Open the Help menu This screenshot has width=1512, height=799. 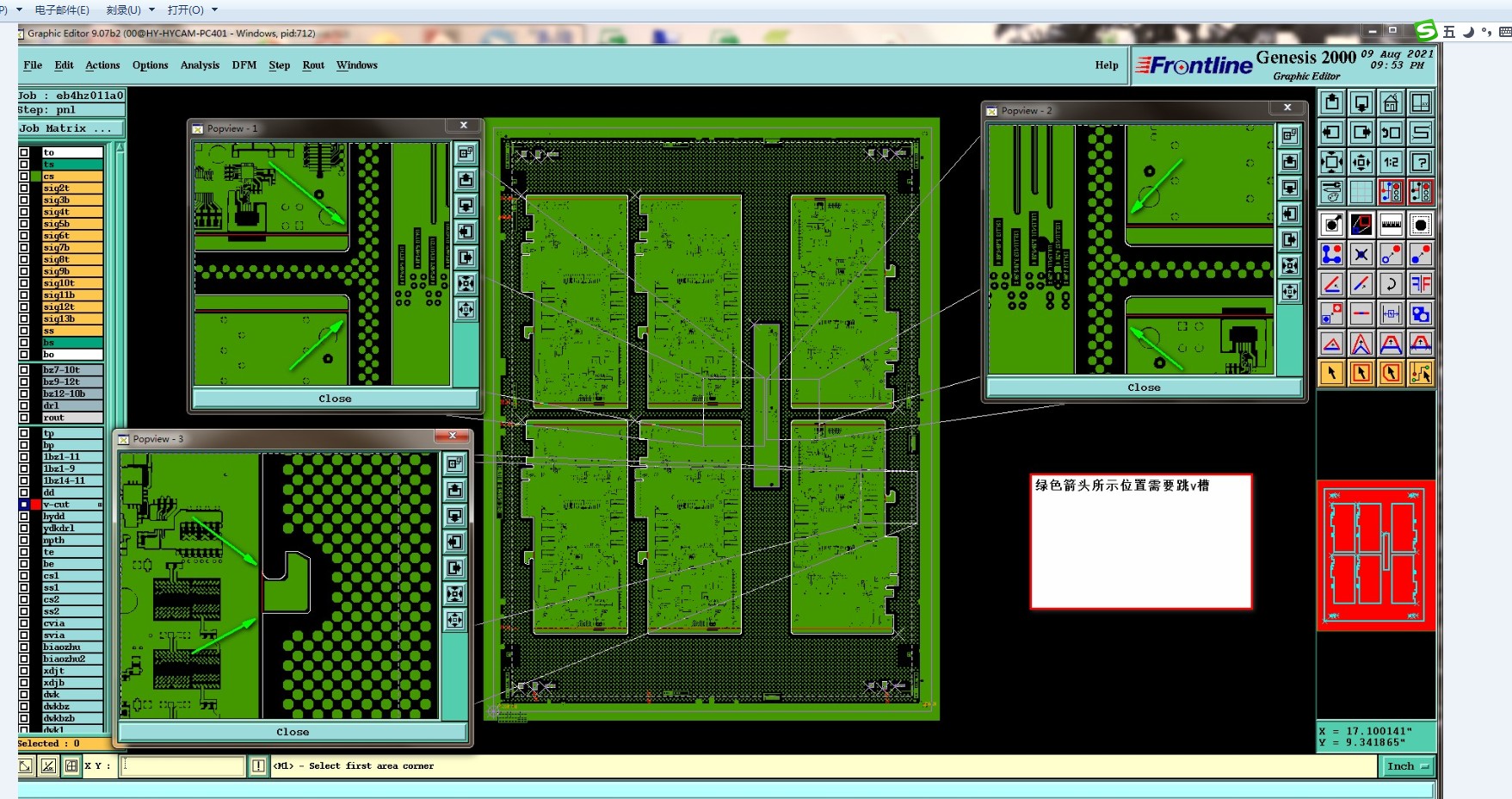(x=1107, y=65)
